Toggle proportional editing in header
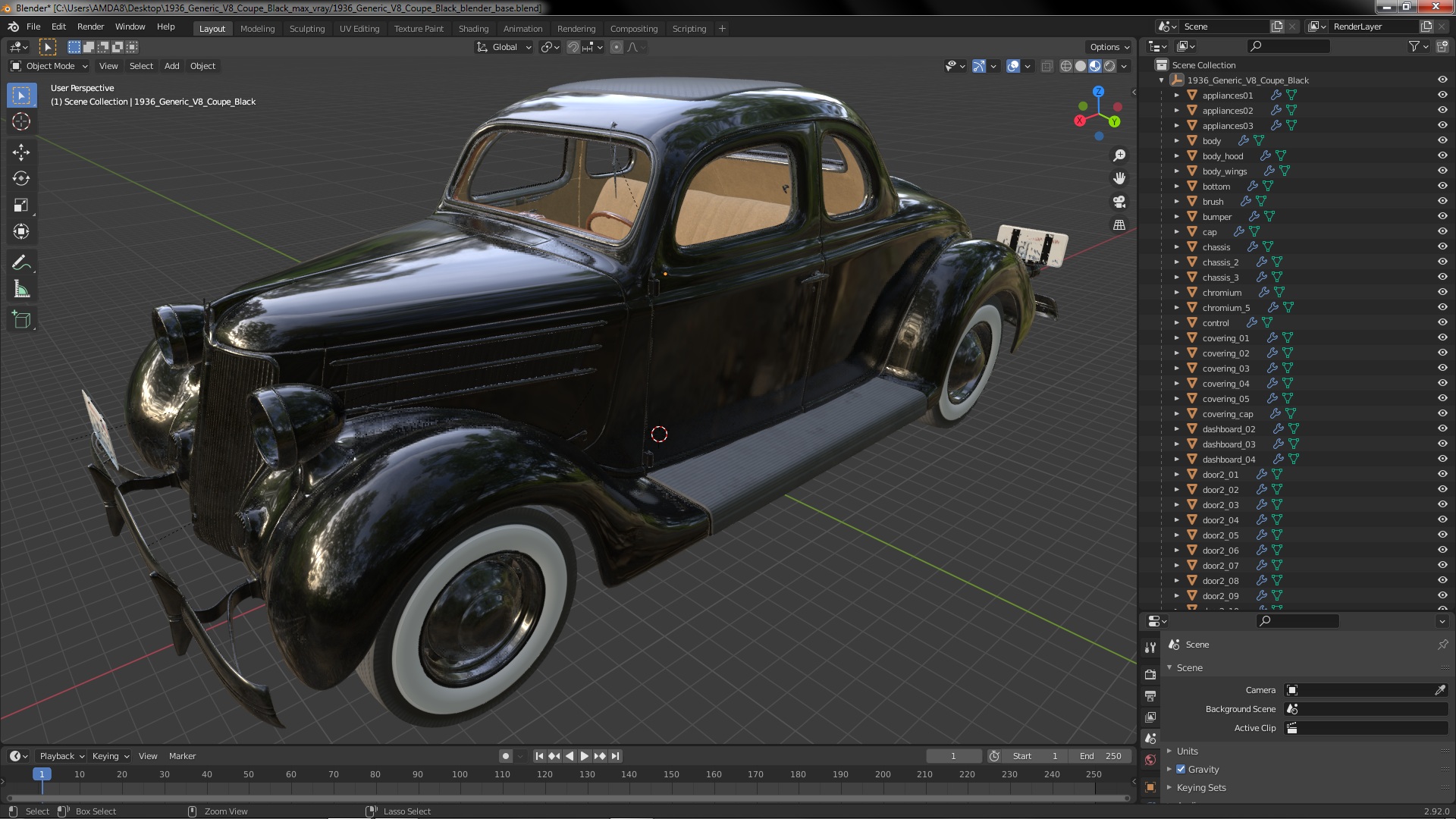 pyautogui.click(x=616, y=47)
